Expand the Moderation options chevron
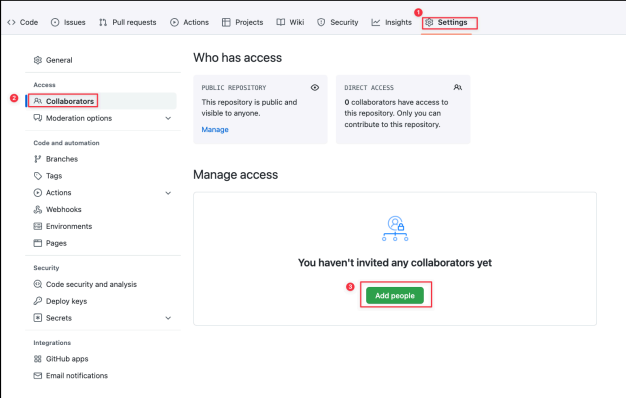 click(x=168, y=118)
